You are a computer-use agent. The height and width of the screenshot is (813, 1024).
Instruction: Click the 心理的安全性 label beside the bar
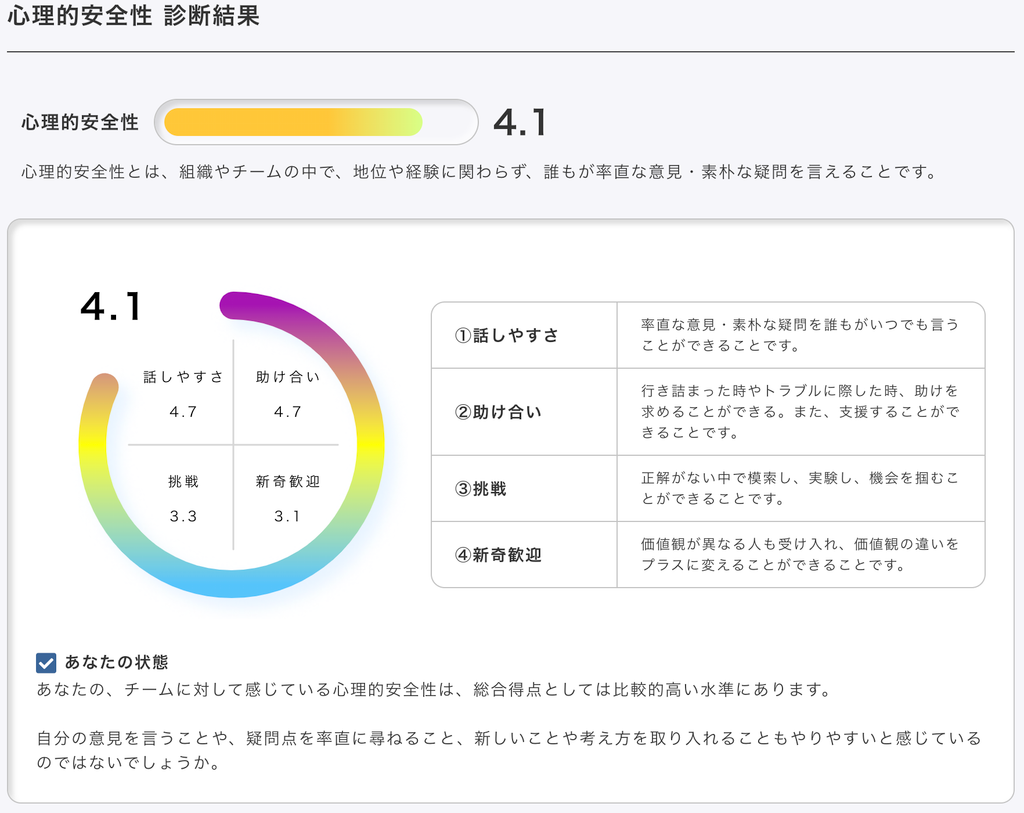(80, 122)
